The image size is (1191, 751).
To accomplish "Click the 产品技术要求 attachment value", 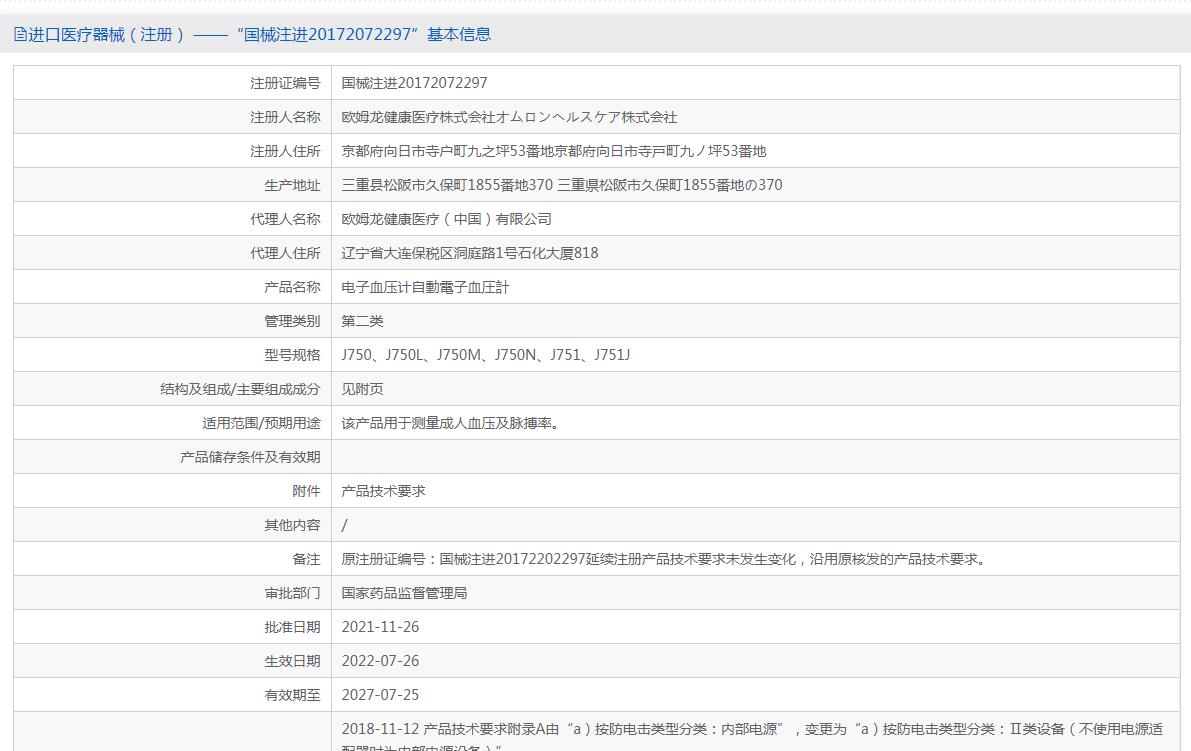I will pyautogui.click(x=384, y=491).
